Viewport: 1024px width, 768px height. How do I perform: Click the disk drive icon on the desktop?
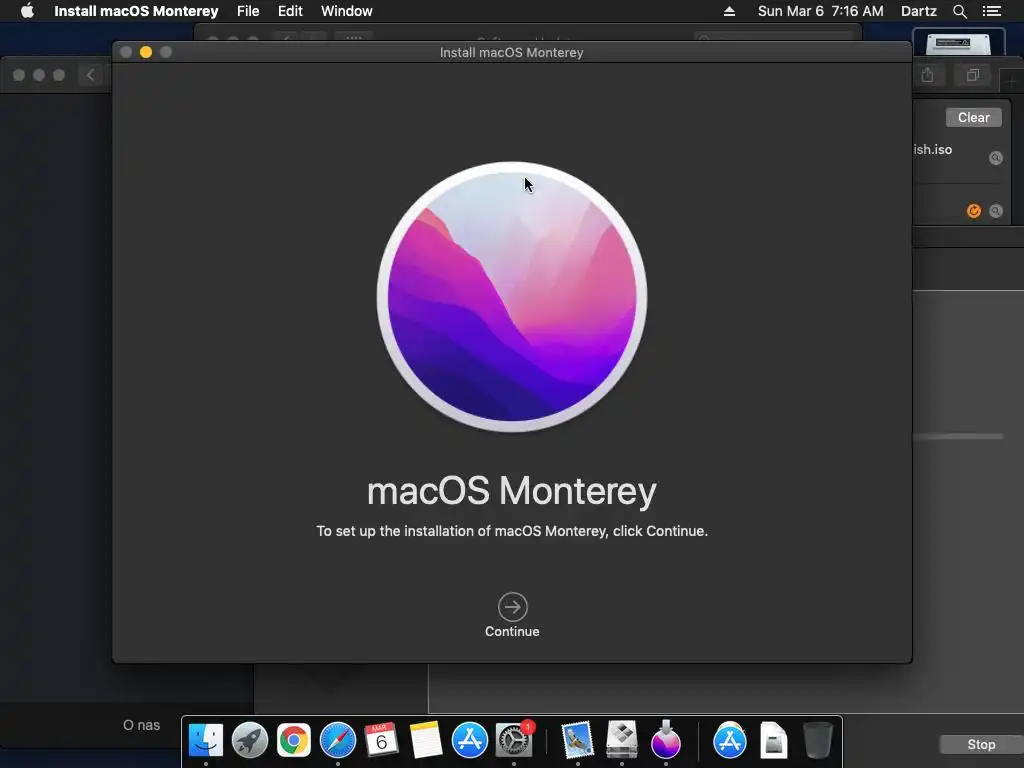tap(958, 43)
